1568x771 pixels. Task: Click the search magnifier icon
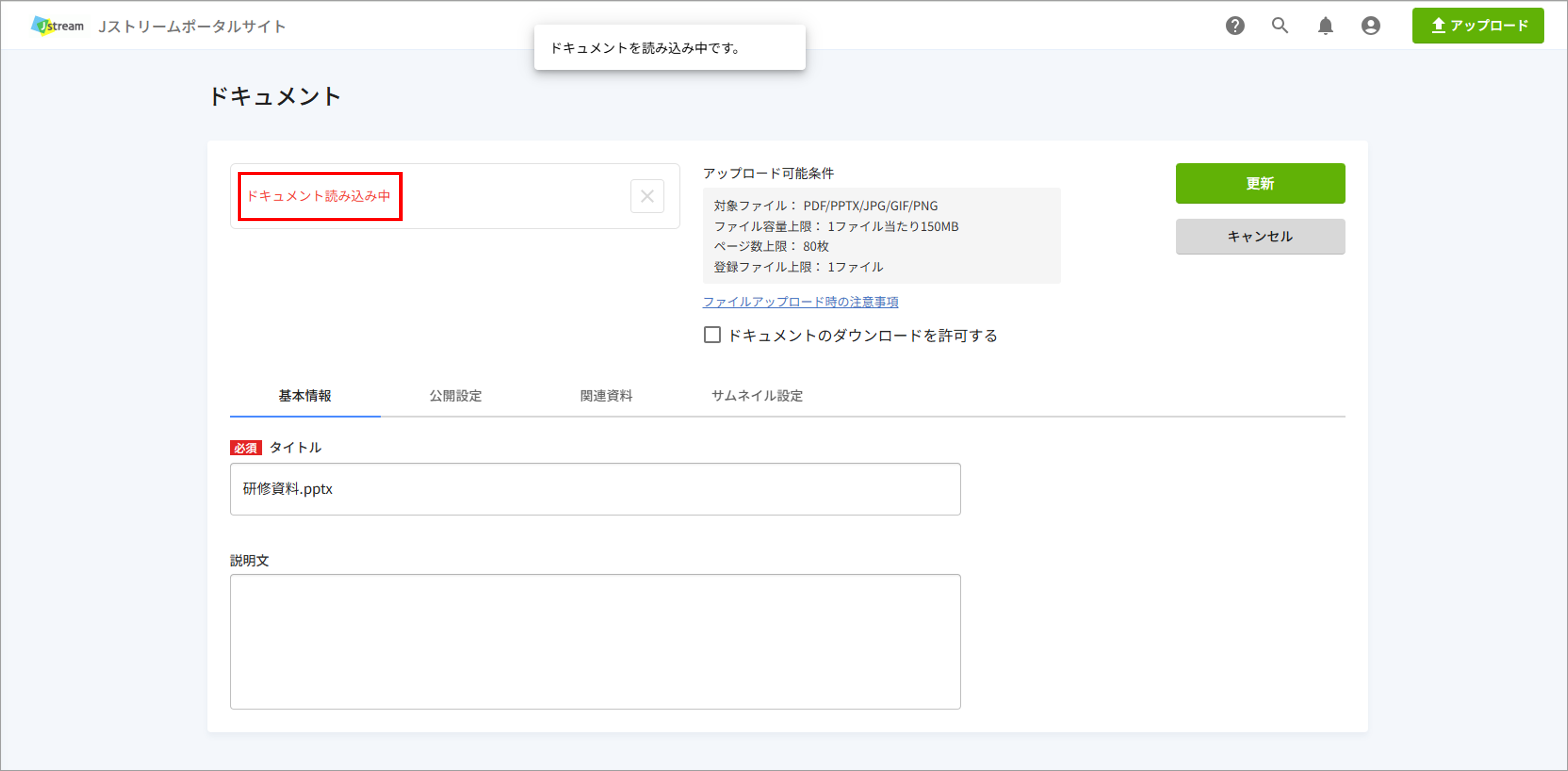(1279, 25)
